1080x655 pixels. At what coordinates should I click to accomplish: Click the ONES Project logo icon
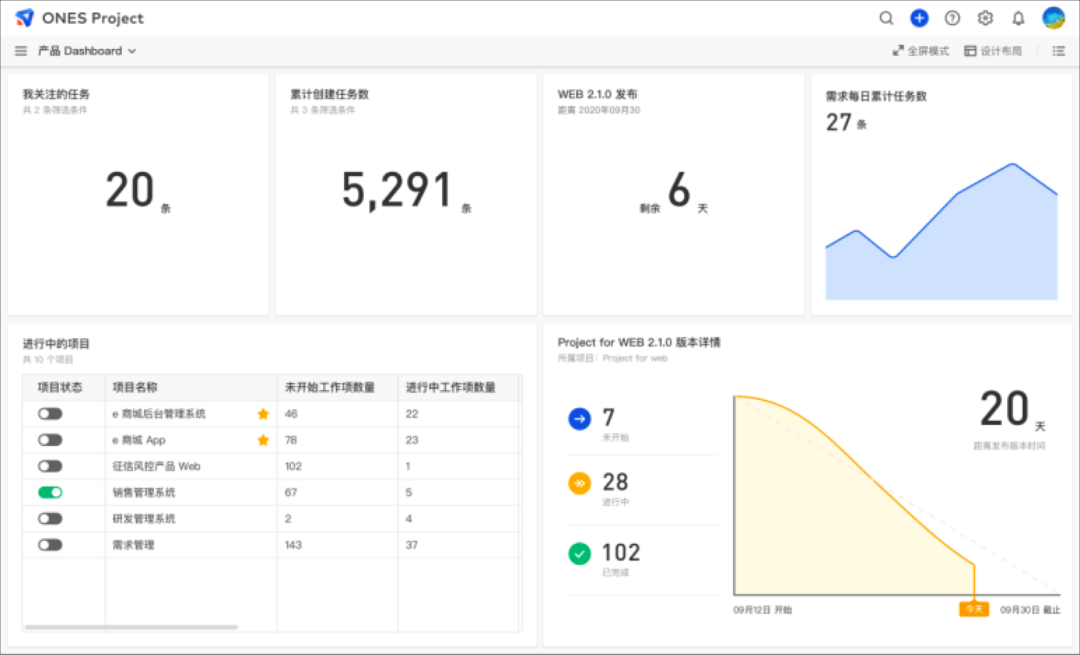tap(25, 18)
